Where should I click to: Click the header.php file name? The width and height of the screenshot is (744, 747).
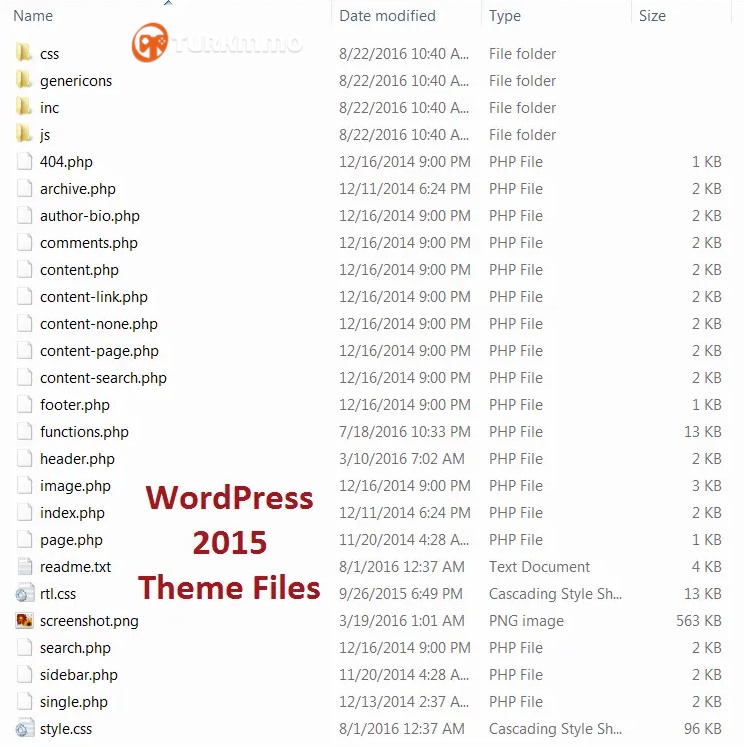click(x=77, y=459)
